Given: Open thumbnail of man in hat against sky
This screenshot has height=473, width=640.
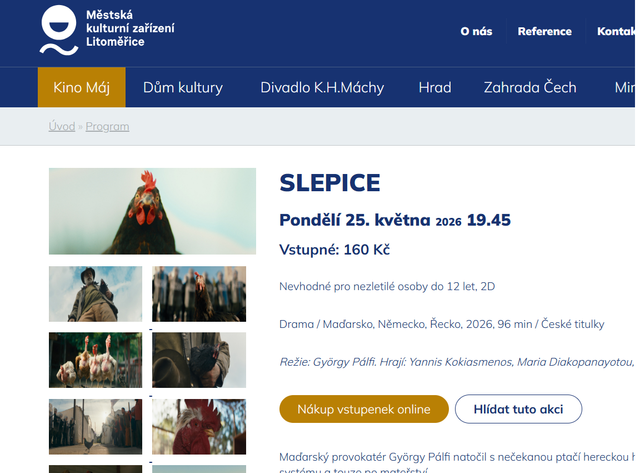Looking at the screenshot, I should click(96, 294).
